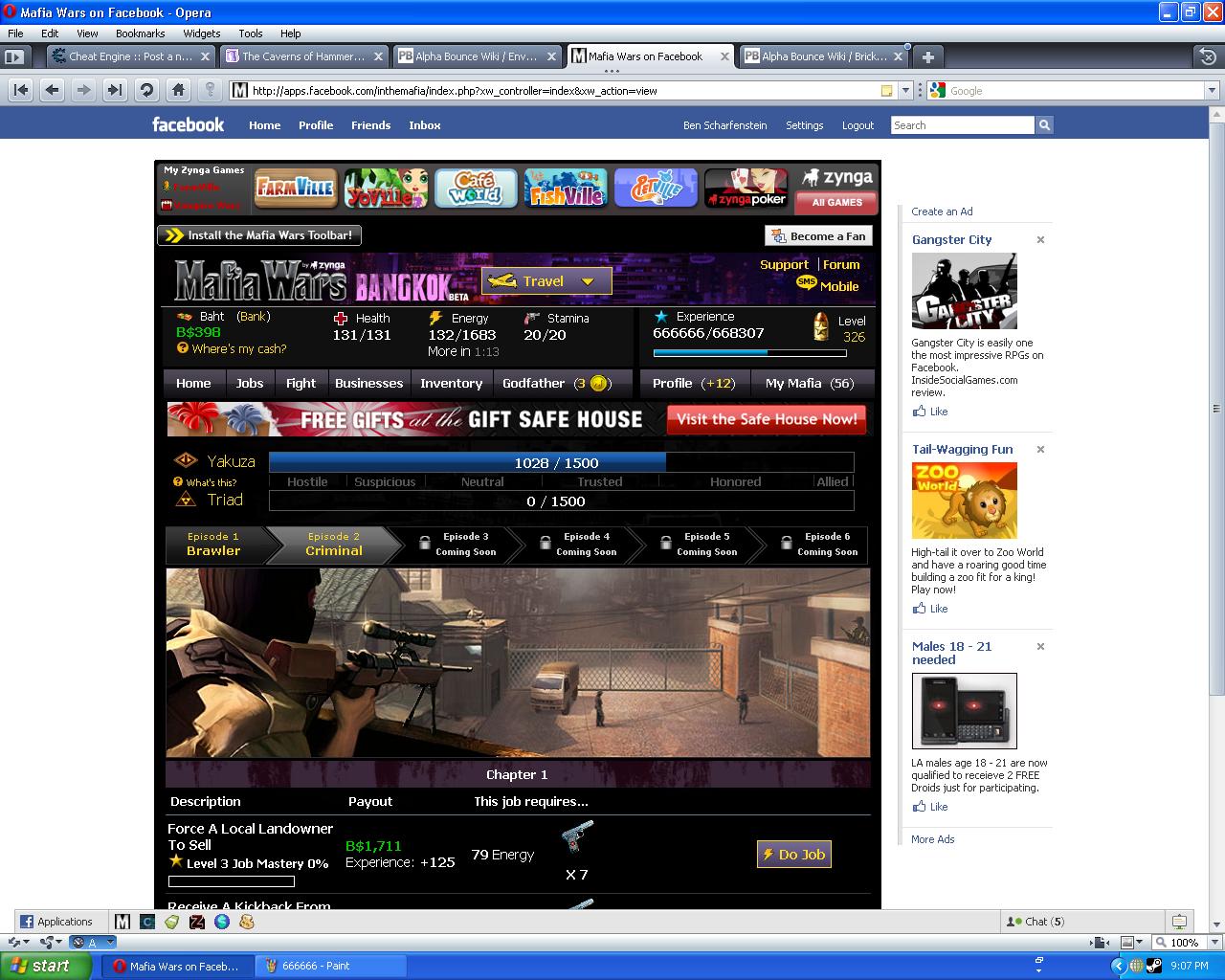Click the YoVille game icon
The height and width of the screenshot is (980, 1225).
[386, 189]
